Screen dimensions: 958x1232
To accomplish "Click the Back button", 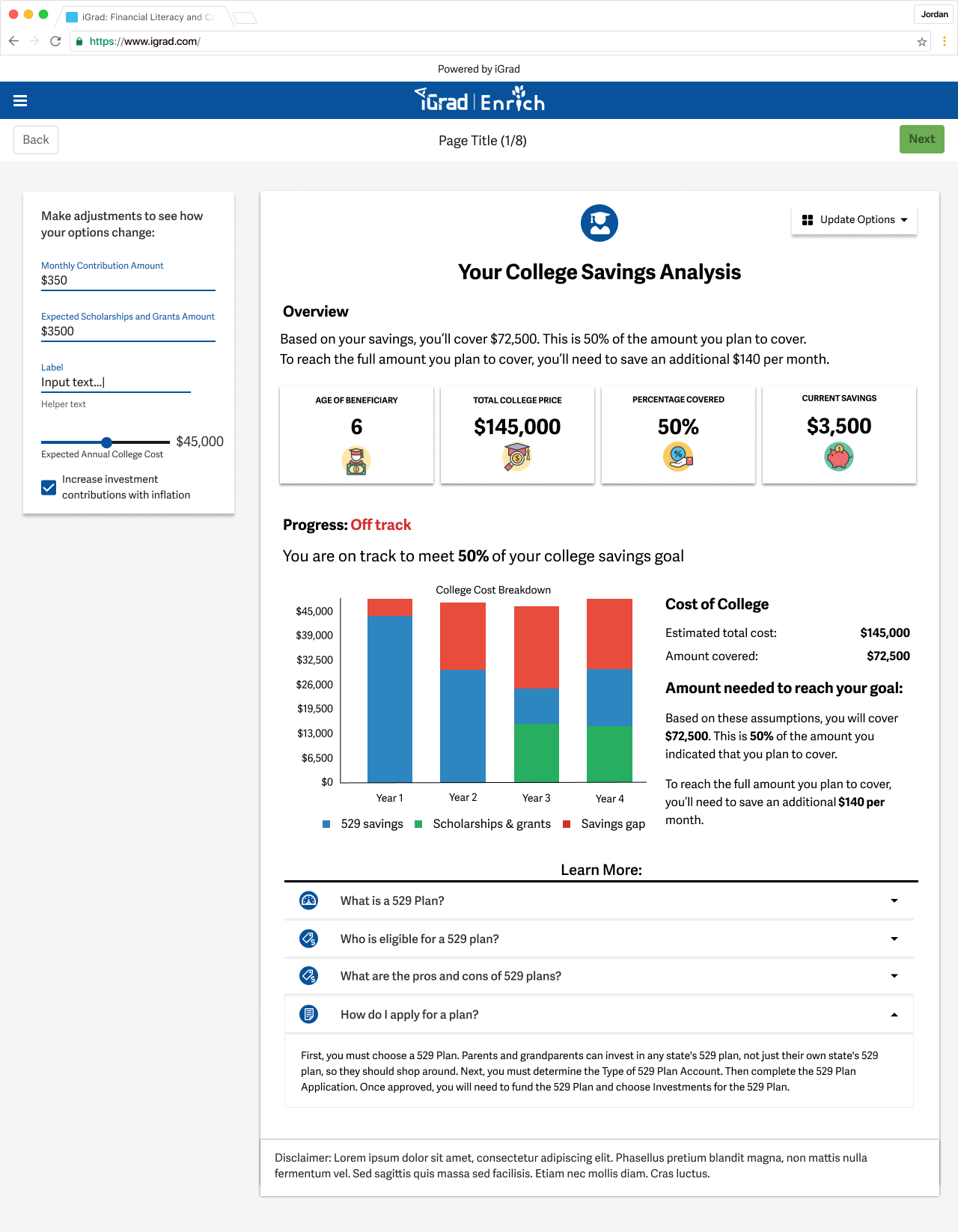I will [36, 140].
